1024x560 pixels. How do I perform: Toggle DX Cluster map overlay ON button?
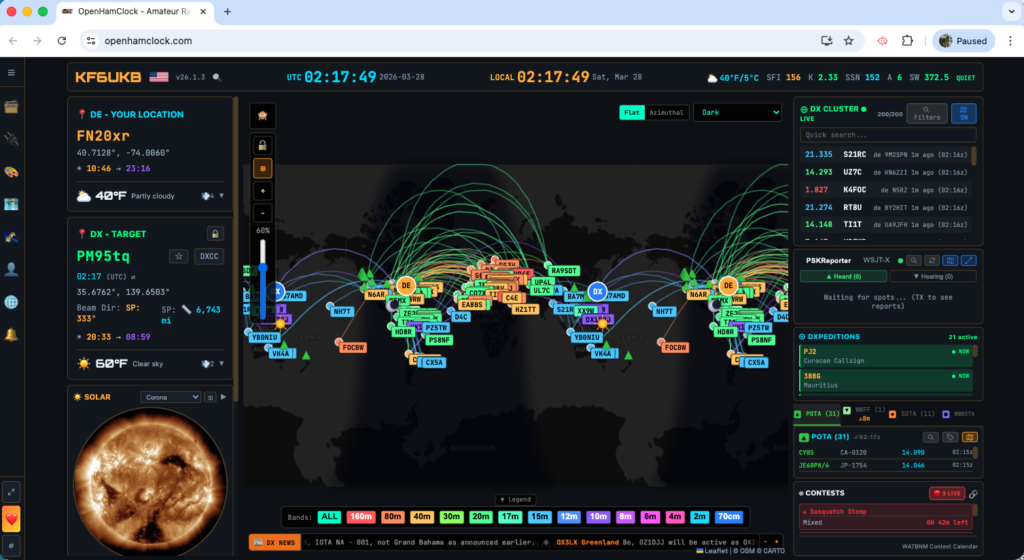(963, 114)
